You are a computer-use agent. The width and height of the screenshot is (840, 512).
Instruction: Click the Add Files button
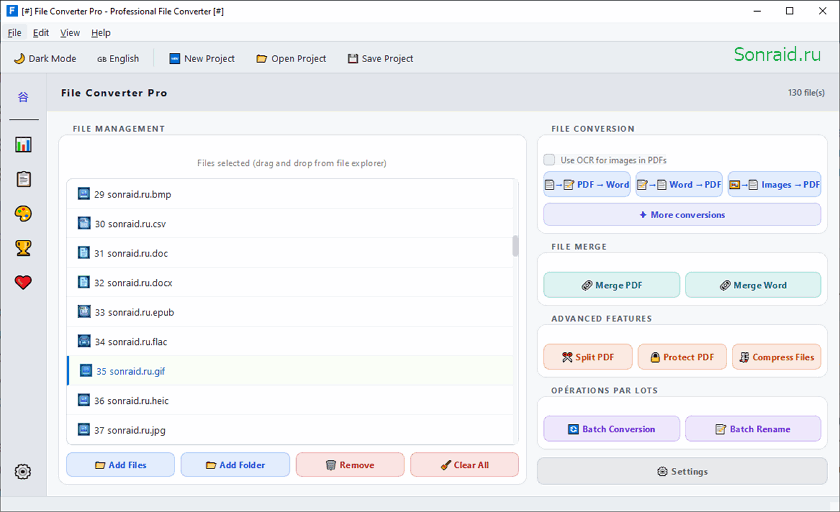121,465
